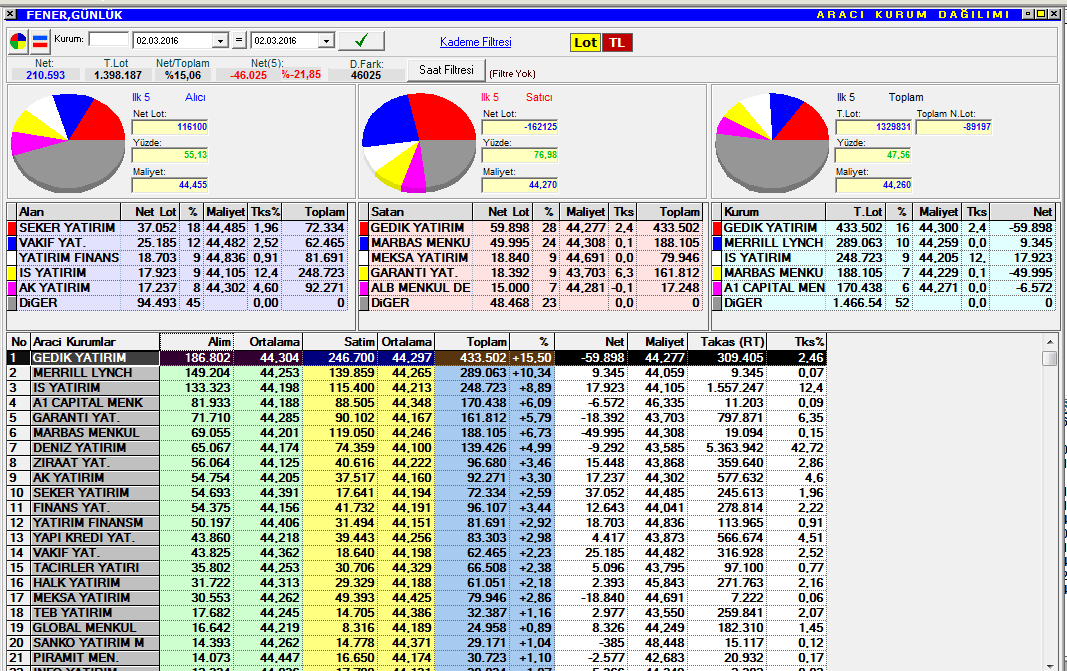Switch display to TL mode

[x=617, y=42]
